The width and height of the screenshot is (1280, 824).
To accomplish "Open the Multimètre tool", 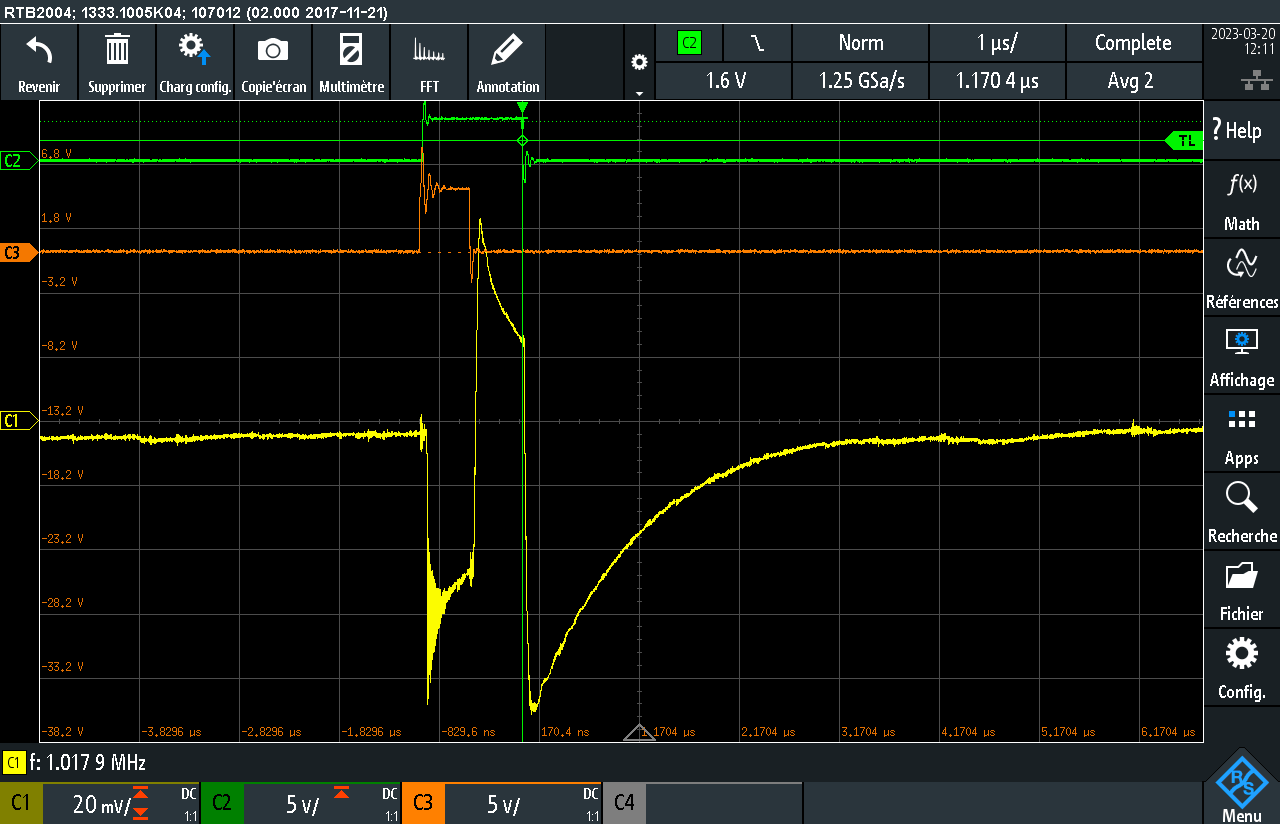I will coord(351,62).
